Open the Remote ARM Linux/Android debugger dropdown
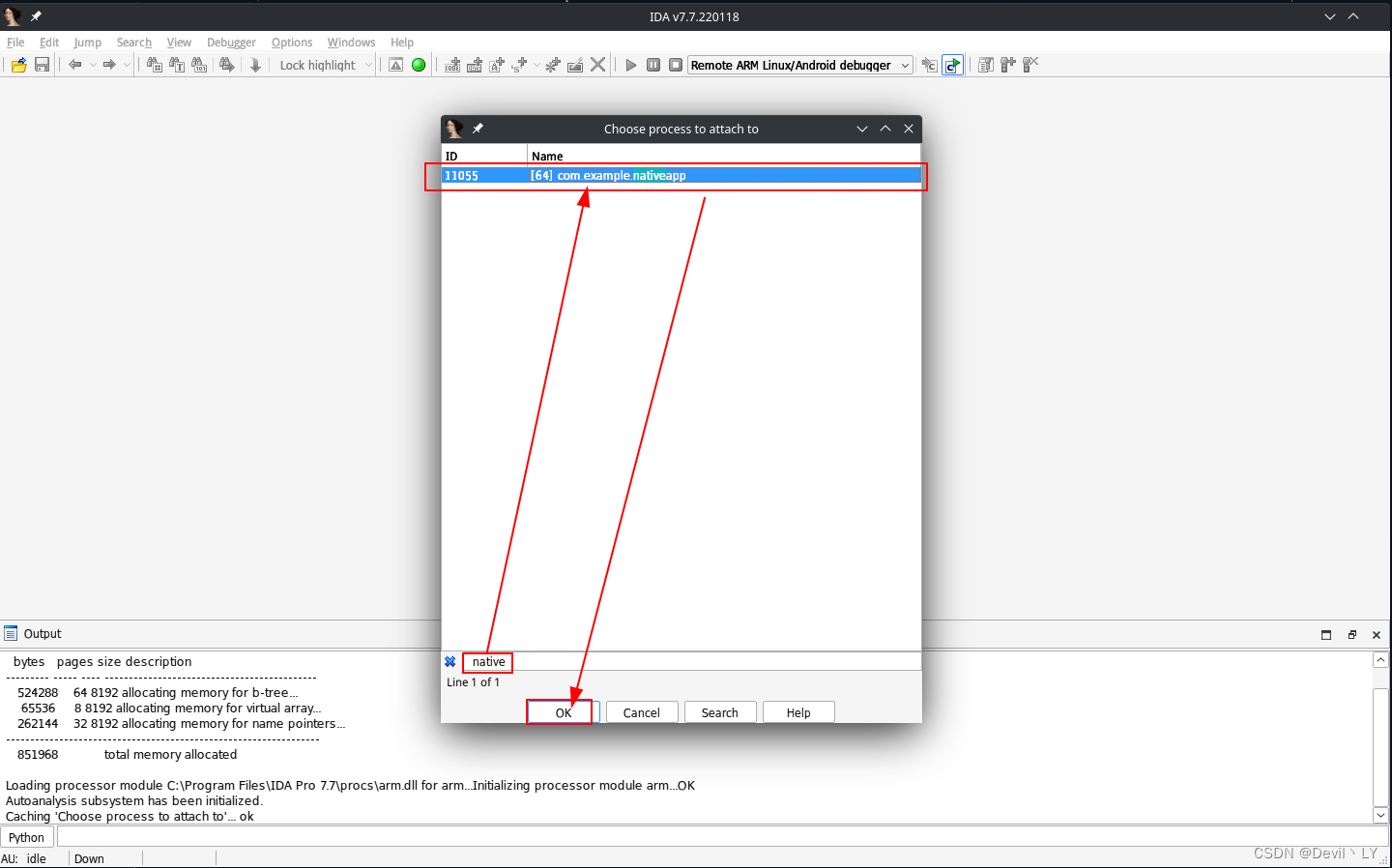 click(800, 65)
